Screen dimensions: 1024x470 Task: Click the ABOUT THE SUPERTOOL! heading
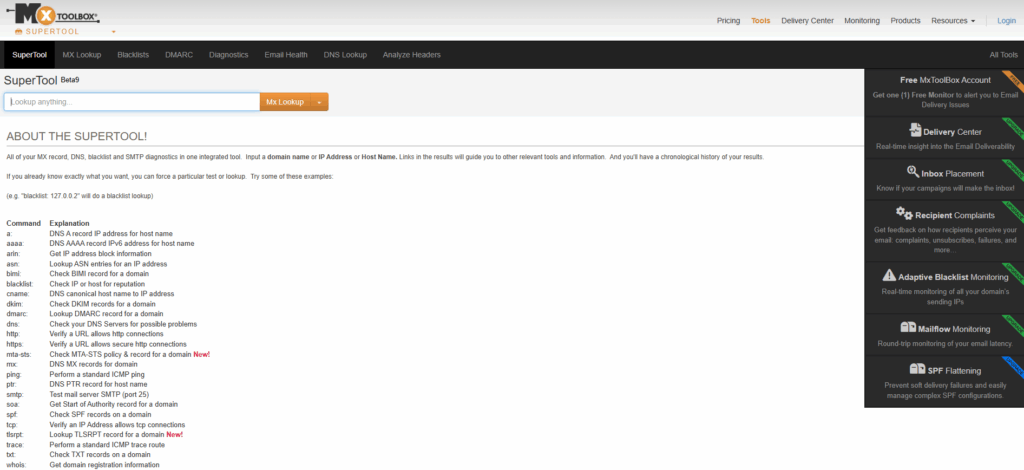tap(76, 136)
